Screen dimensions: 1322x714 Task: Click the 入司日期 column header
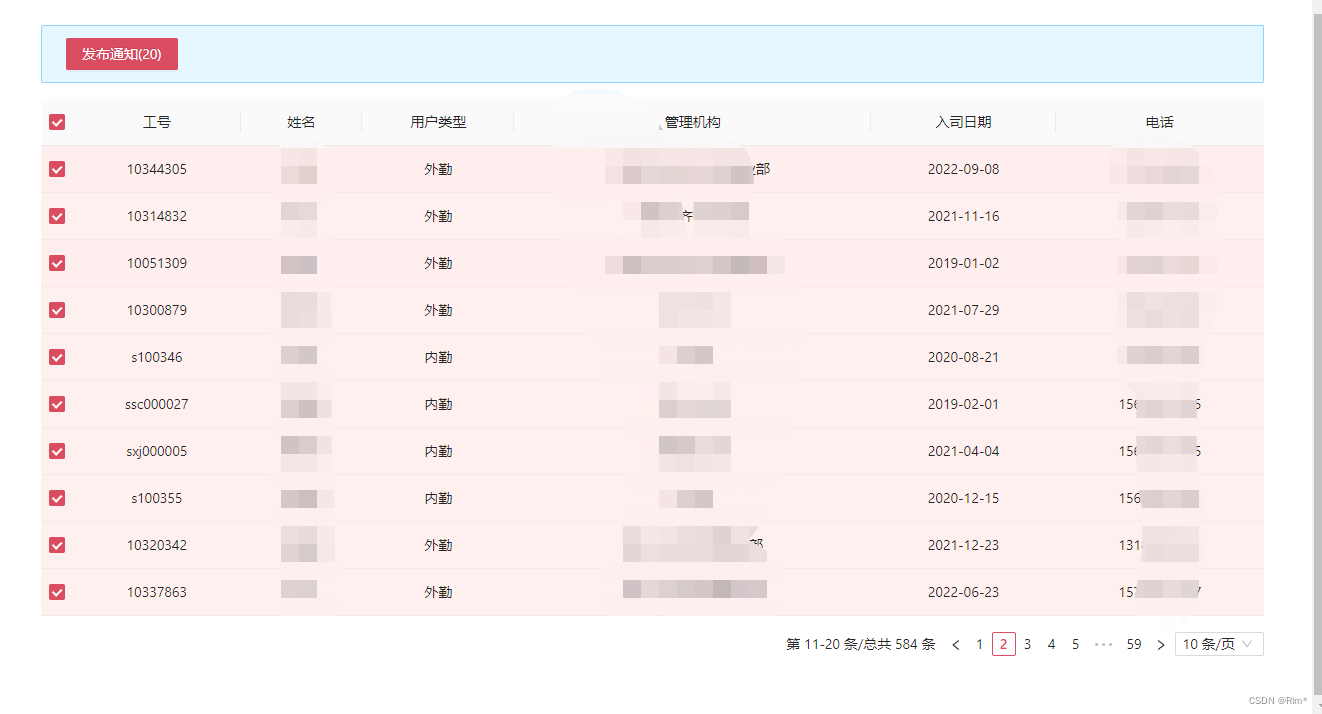point(963,121)
